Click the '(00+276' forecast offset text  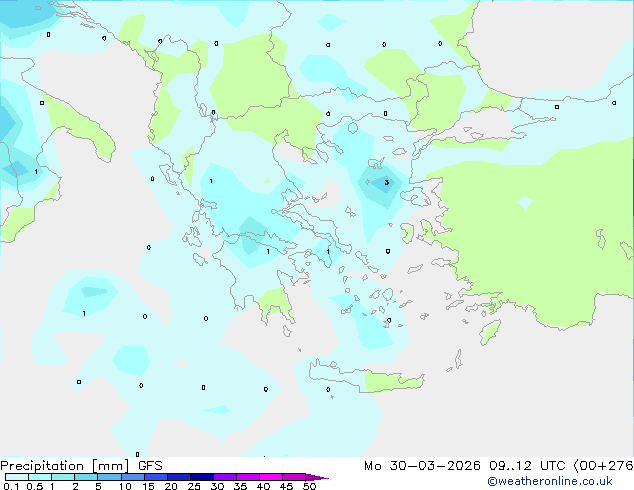point(603,466)
